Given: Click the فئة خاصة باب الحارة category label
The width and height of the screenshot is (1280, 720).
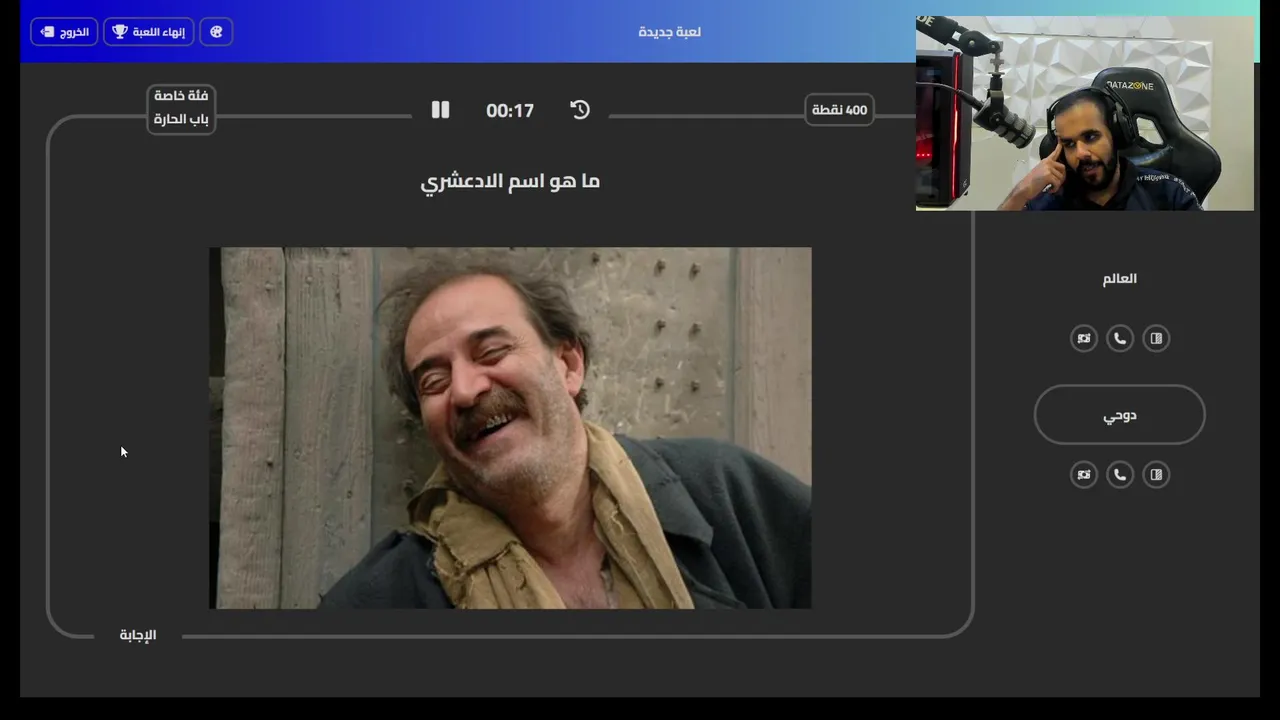Looking at the screenshot, I should 181,109.
